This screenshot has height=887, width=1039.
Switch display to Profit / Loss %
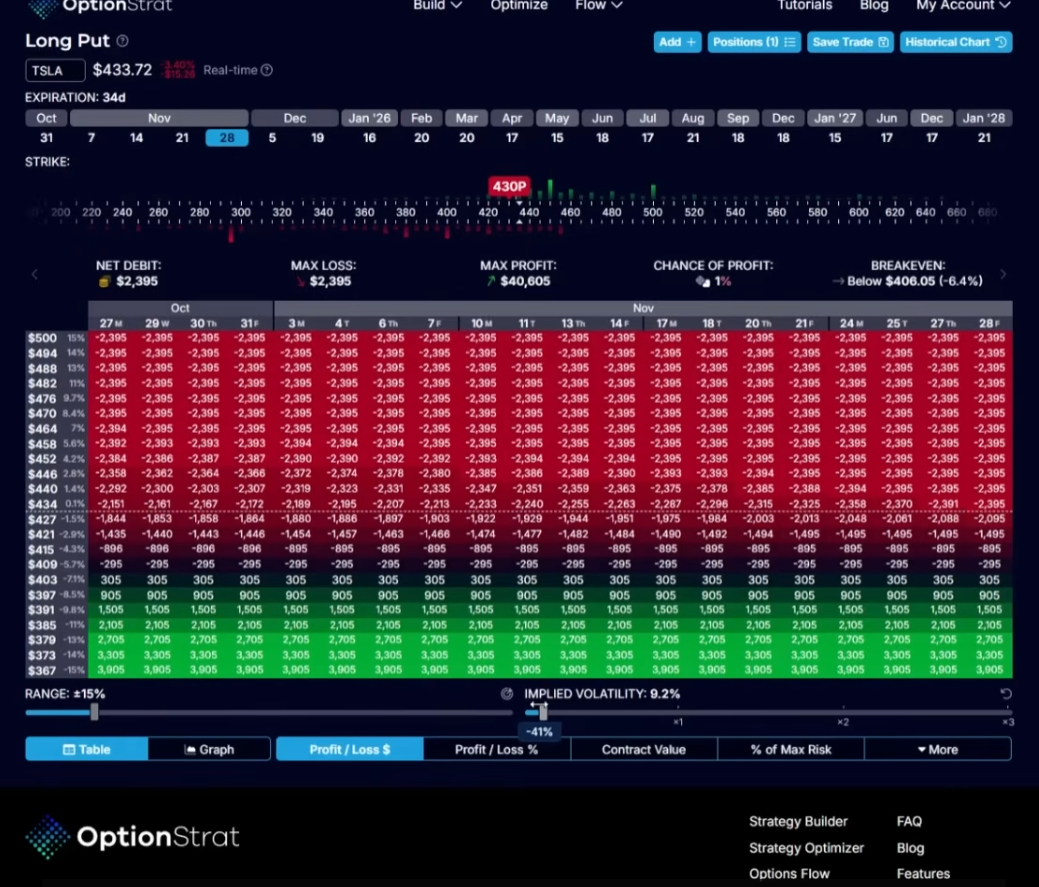click(496, 749)
